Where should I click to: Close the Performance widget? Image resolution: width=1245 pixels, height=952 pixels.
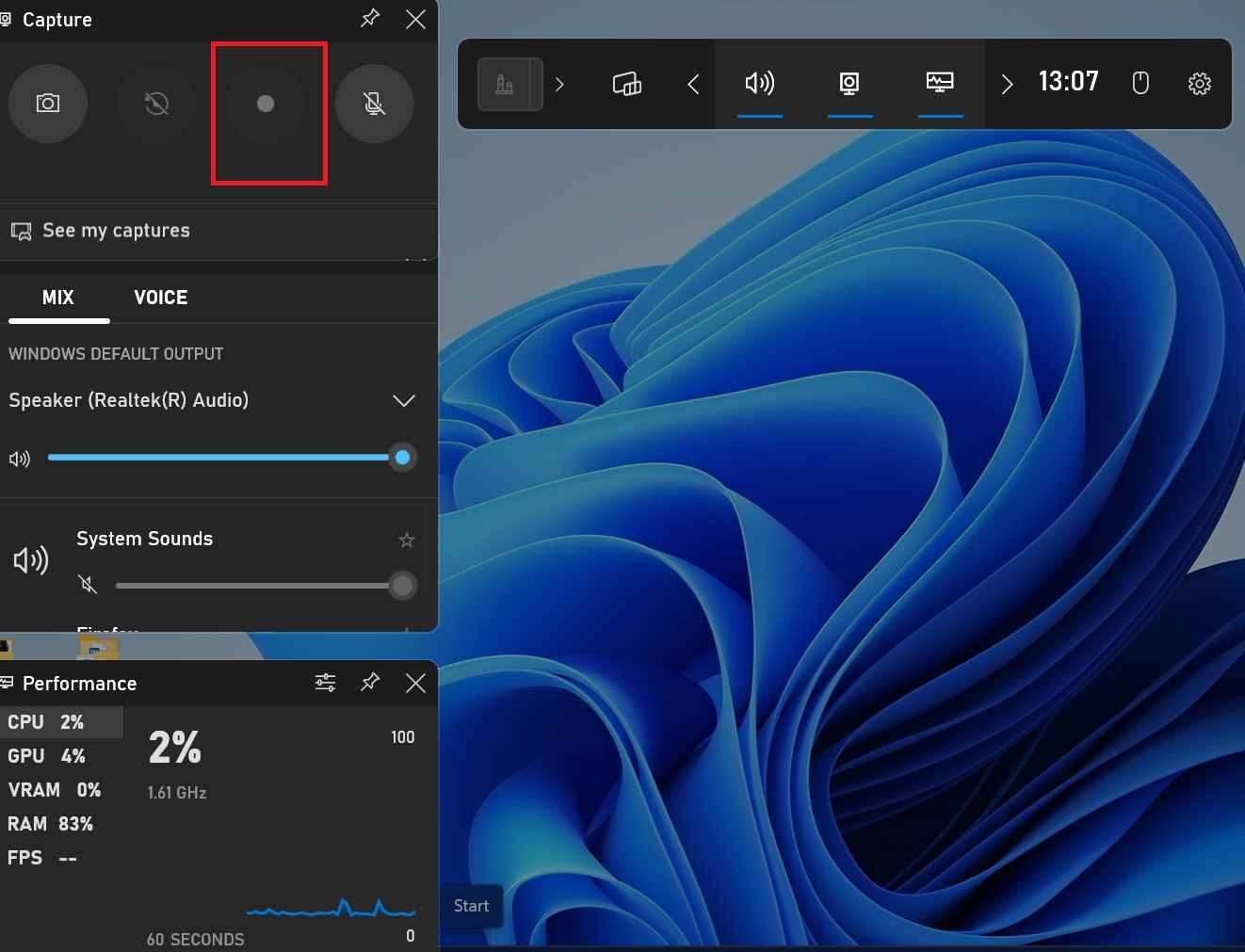[x=415, y=683]
